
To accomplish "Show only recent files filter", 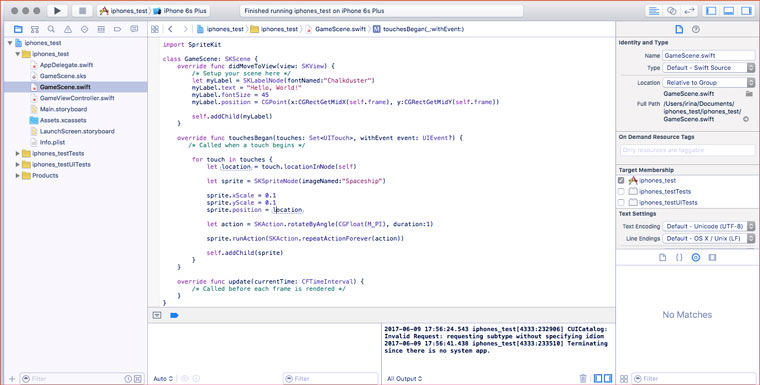I will pos(128,379).
